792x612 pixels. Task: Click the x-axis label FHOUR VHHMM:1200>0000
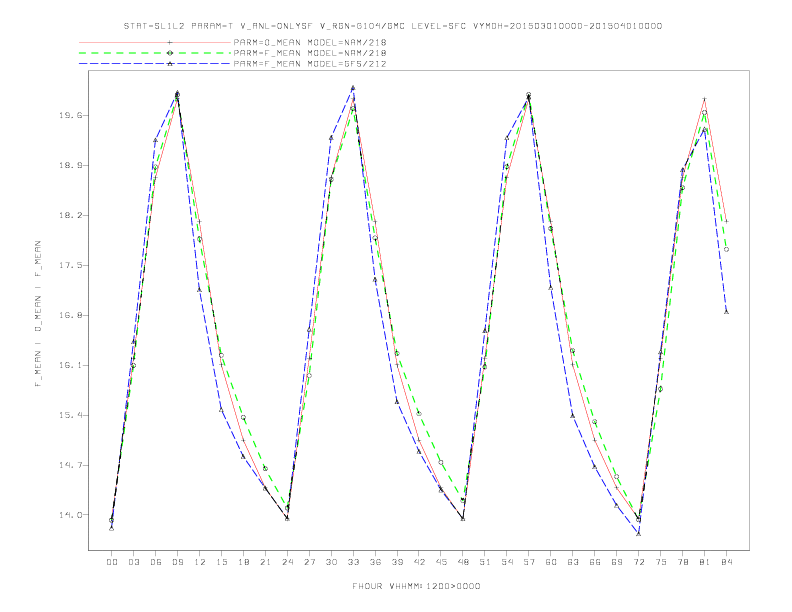(416, 586)
